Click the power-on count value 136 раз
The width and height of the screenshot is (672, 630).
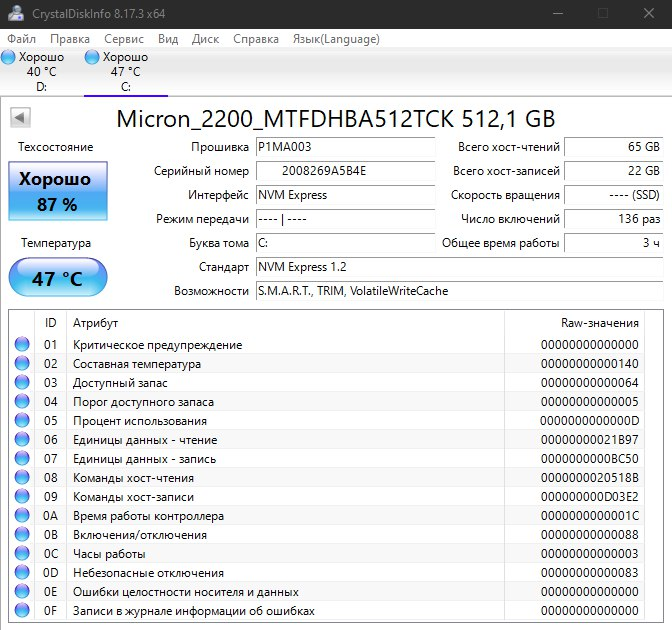pos(614,219)
